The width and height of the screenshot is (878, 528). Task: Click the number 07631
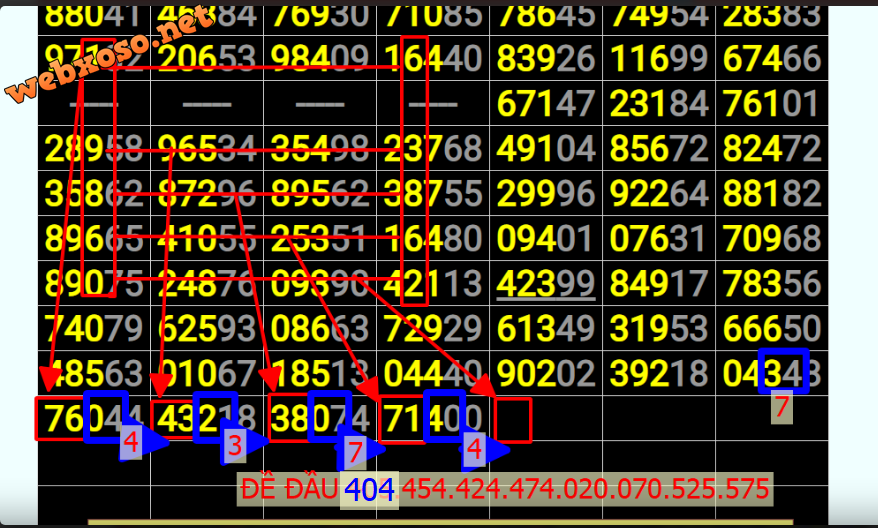pyautogui.click(x=659, y=238)
